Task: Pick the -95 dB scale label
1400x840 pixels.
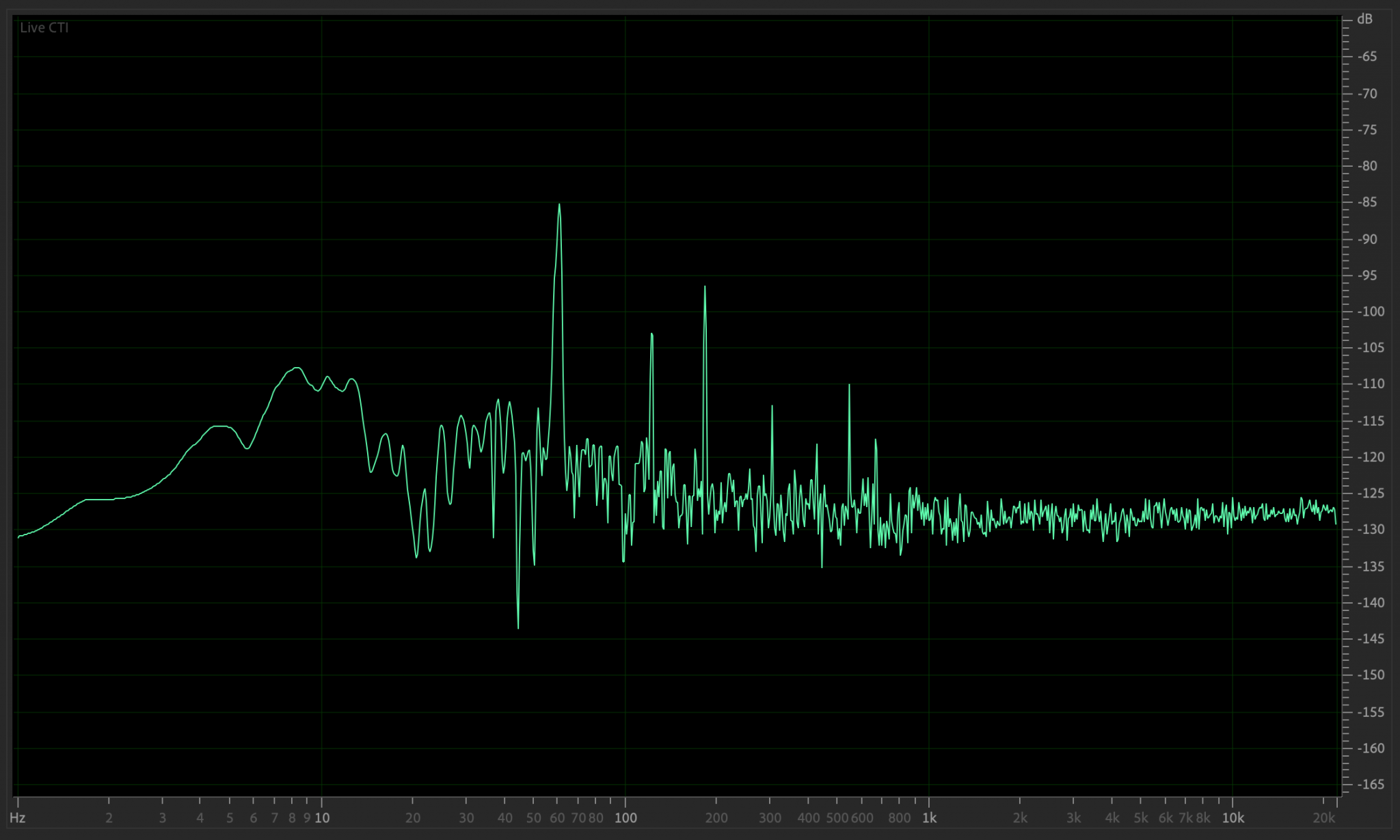Action: click(x=1367, y=275)
